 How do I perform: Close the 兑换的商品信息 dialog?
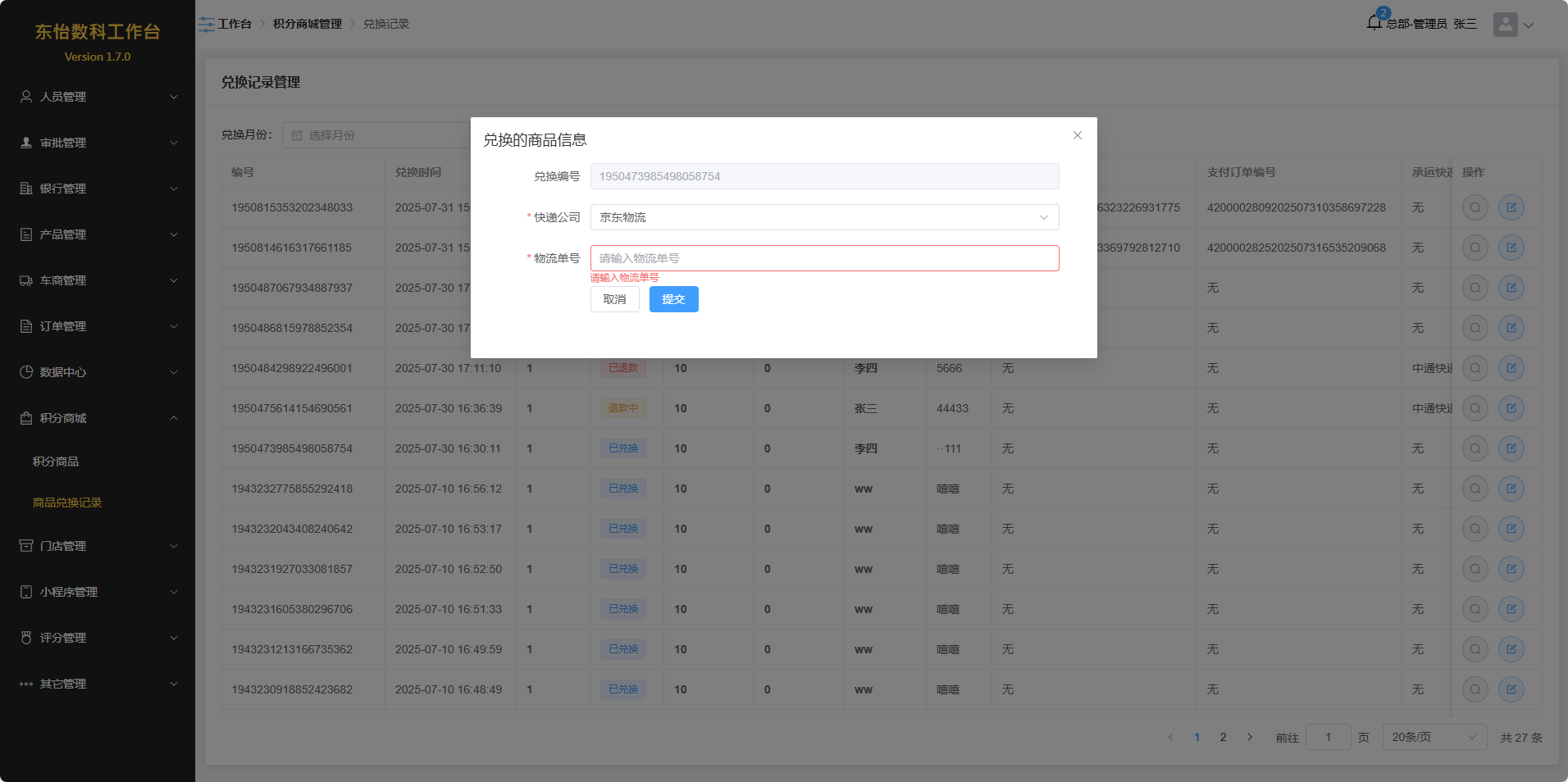[1077, 135]
